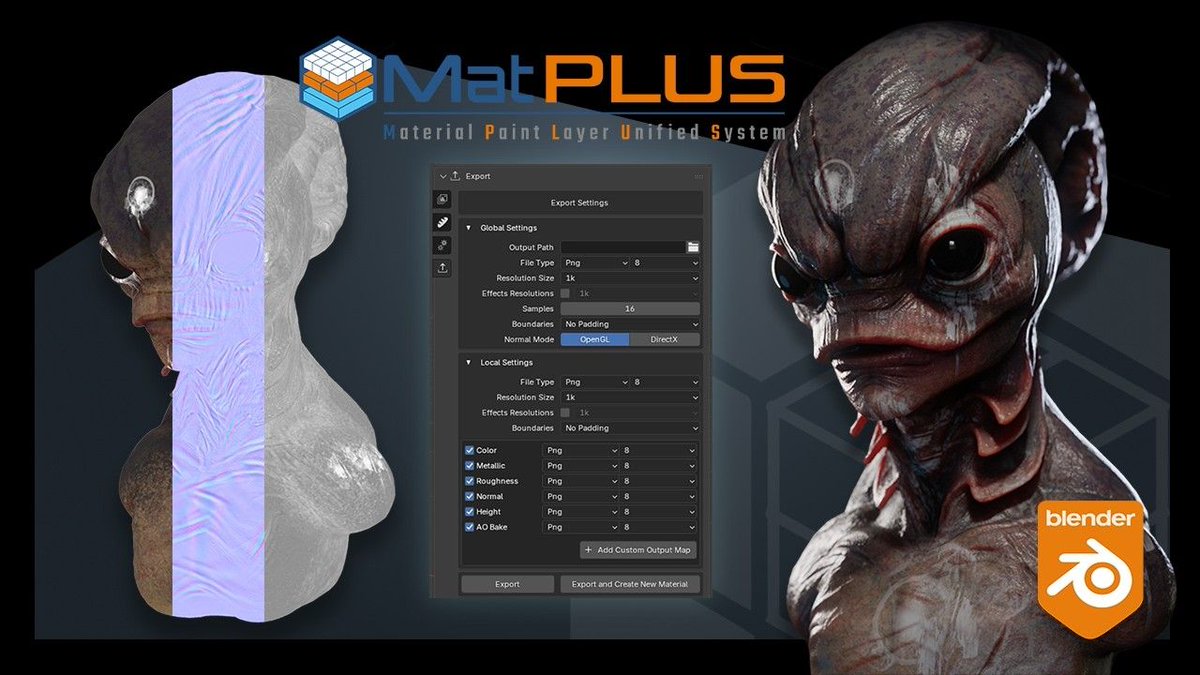Uncheck the AO Bake output map
This screenshot has width=1200, height=675.
pos(468,527)
